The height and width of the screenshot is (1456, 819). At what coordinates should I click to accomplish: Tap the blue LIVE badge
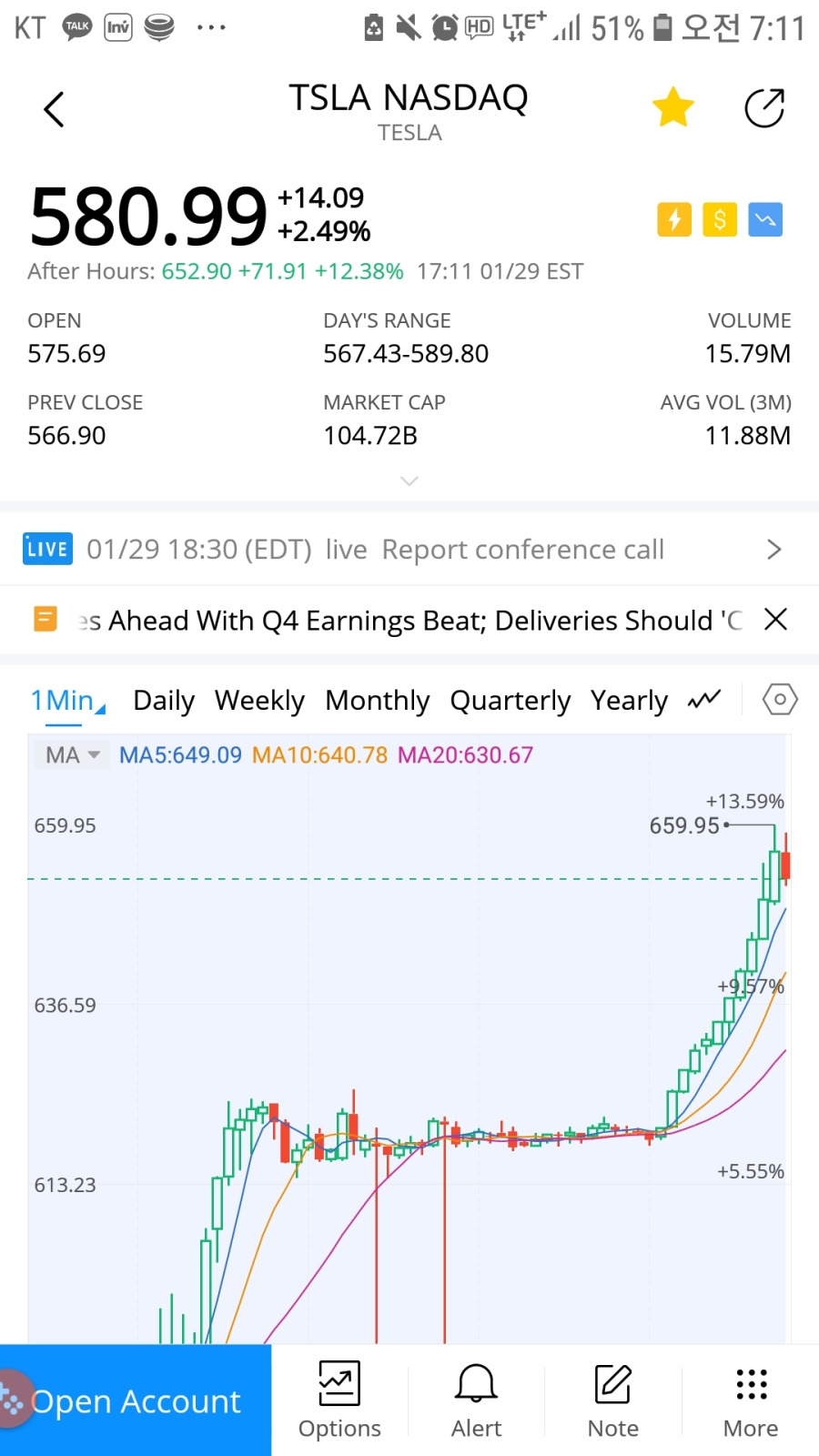point(47,549)
